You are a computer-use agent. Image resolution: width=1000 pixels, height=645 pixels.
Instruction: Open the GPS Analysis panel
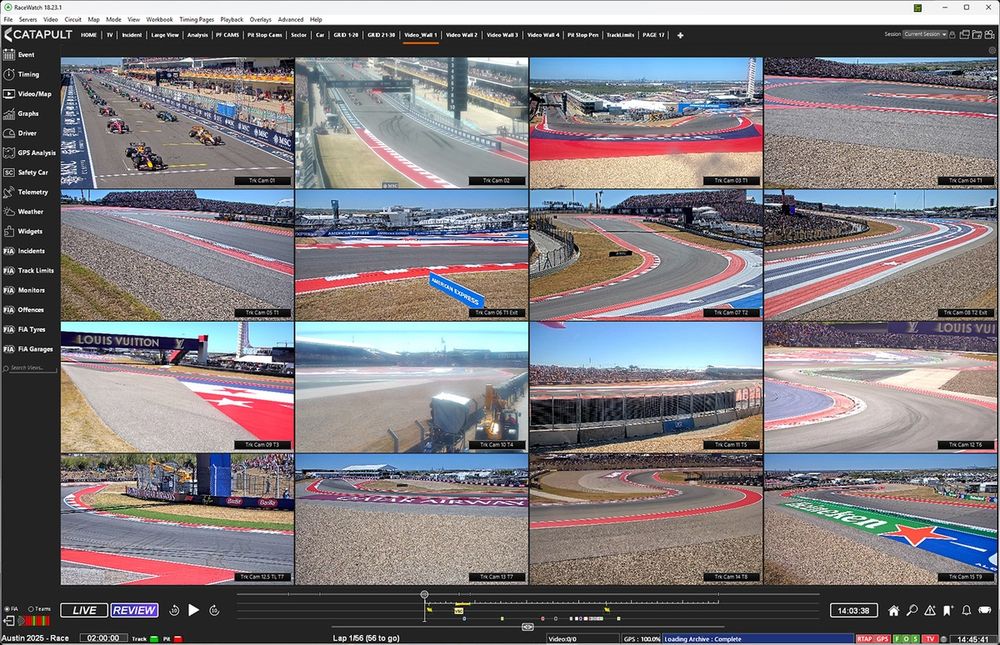pyautogui.click(x=30, y=152)
